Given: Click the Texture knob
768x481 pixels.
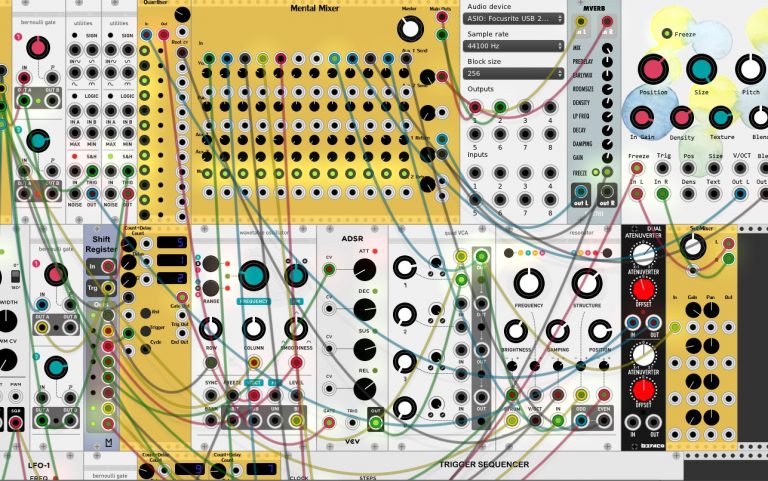Looking at the screenshot, I should pos(721,118).
